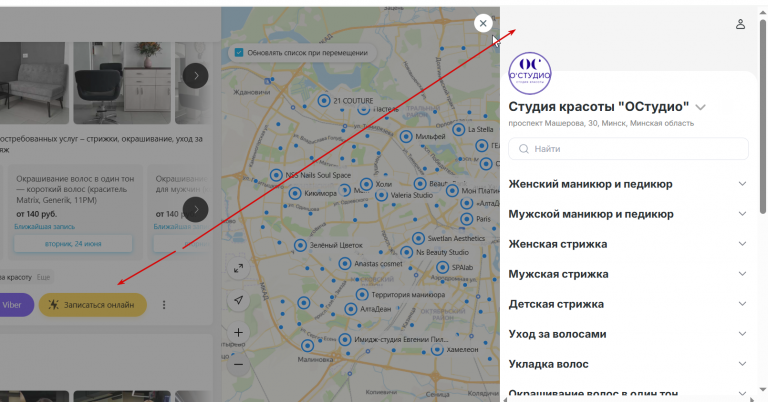Click the Viber button
Screen dimensions: 768x402
tap(15, 305)
